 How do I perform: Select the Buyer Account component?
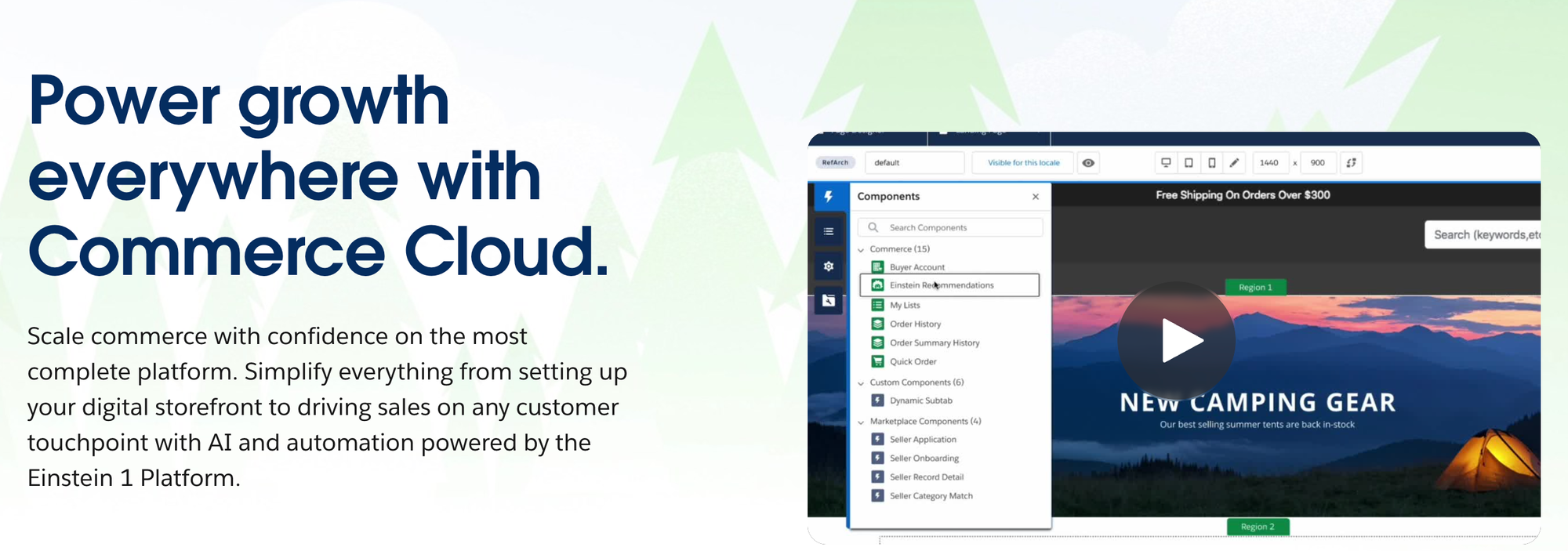(x=909, y=267)
